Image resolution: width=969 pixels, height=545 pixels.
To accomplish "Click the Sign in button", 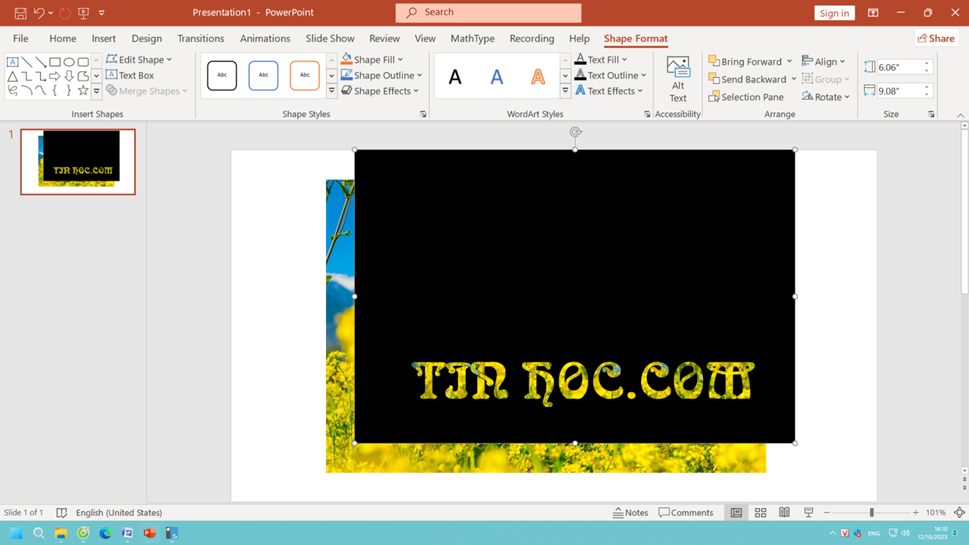I will pos(833,13).
